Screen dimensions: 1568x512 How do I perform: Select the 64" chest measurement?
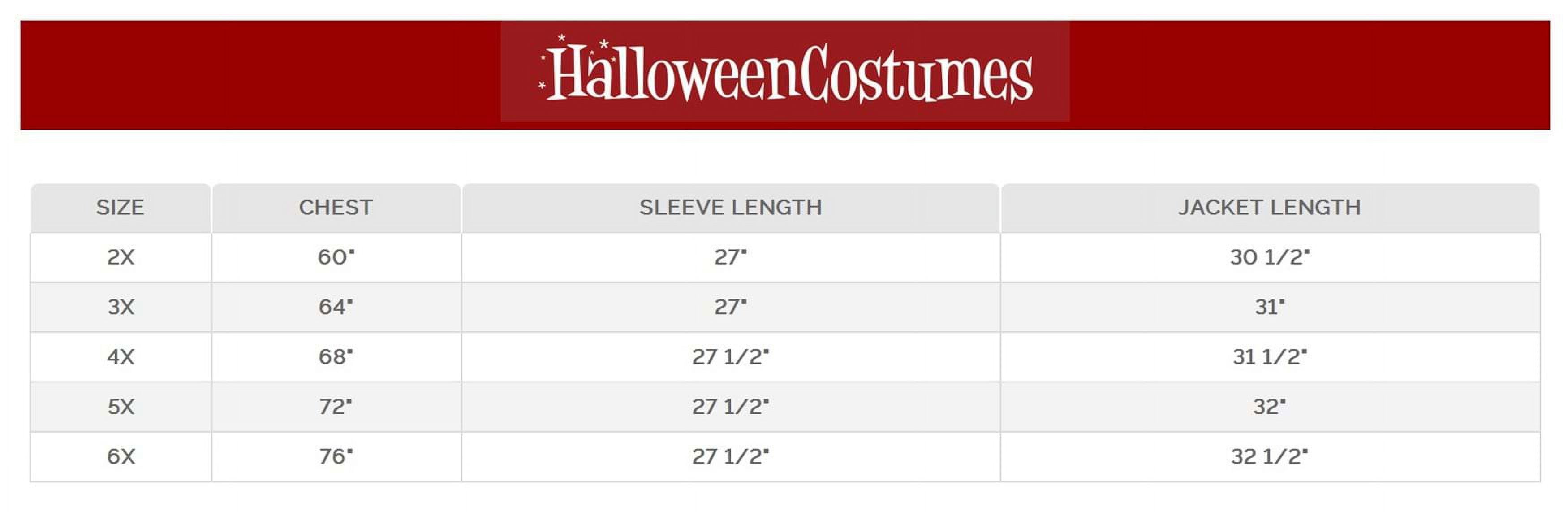tap(336, 308)
